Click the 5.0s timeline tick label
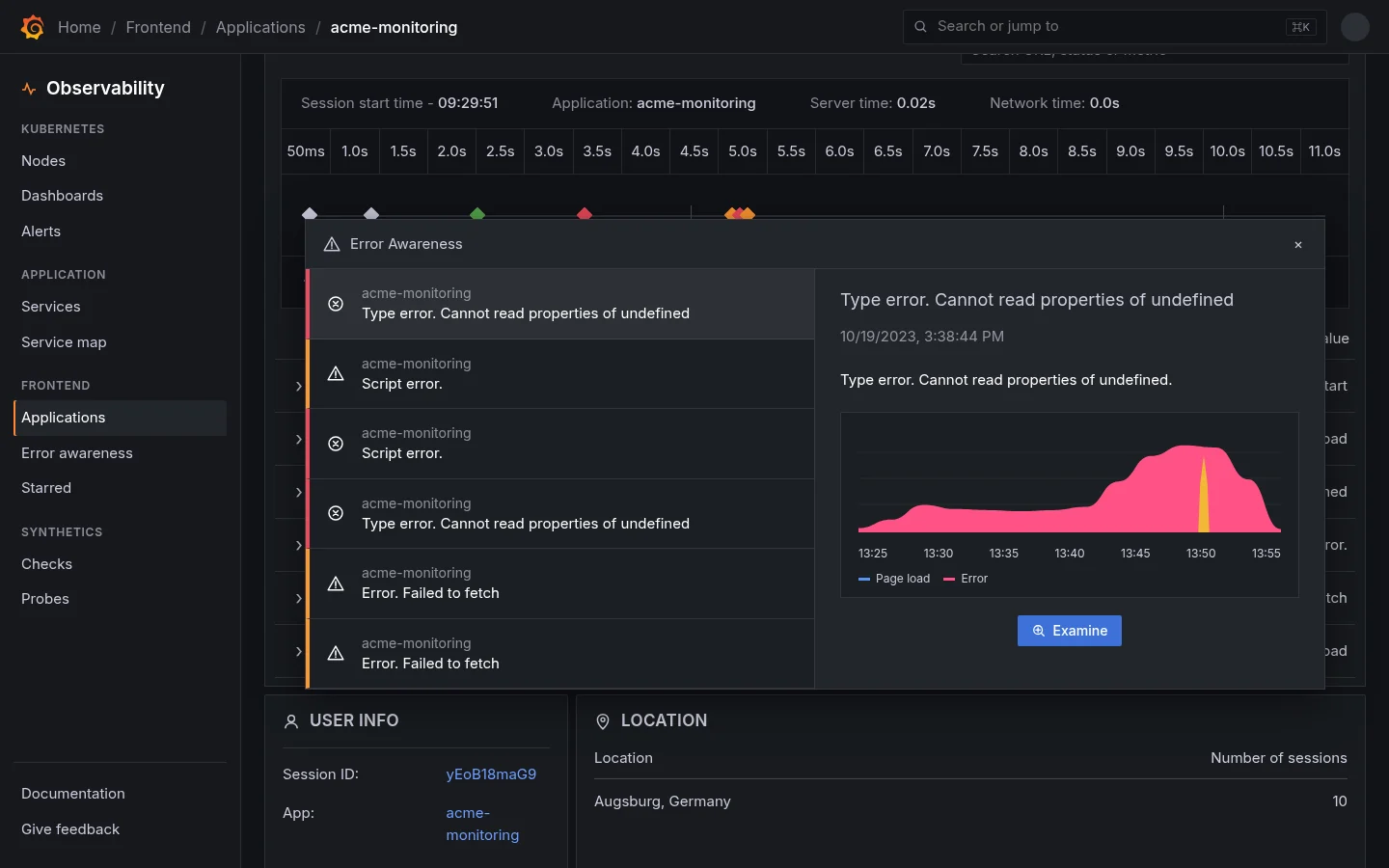Image resolution: width=1389 pixels, height=868 pixels. [743, 151]
